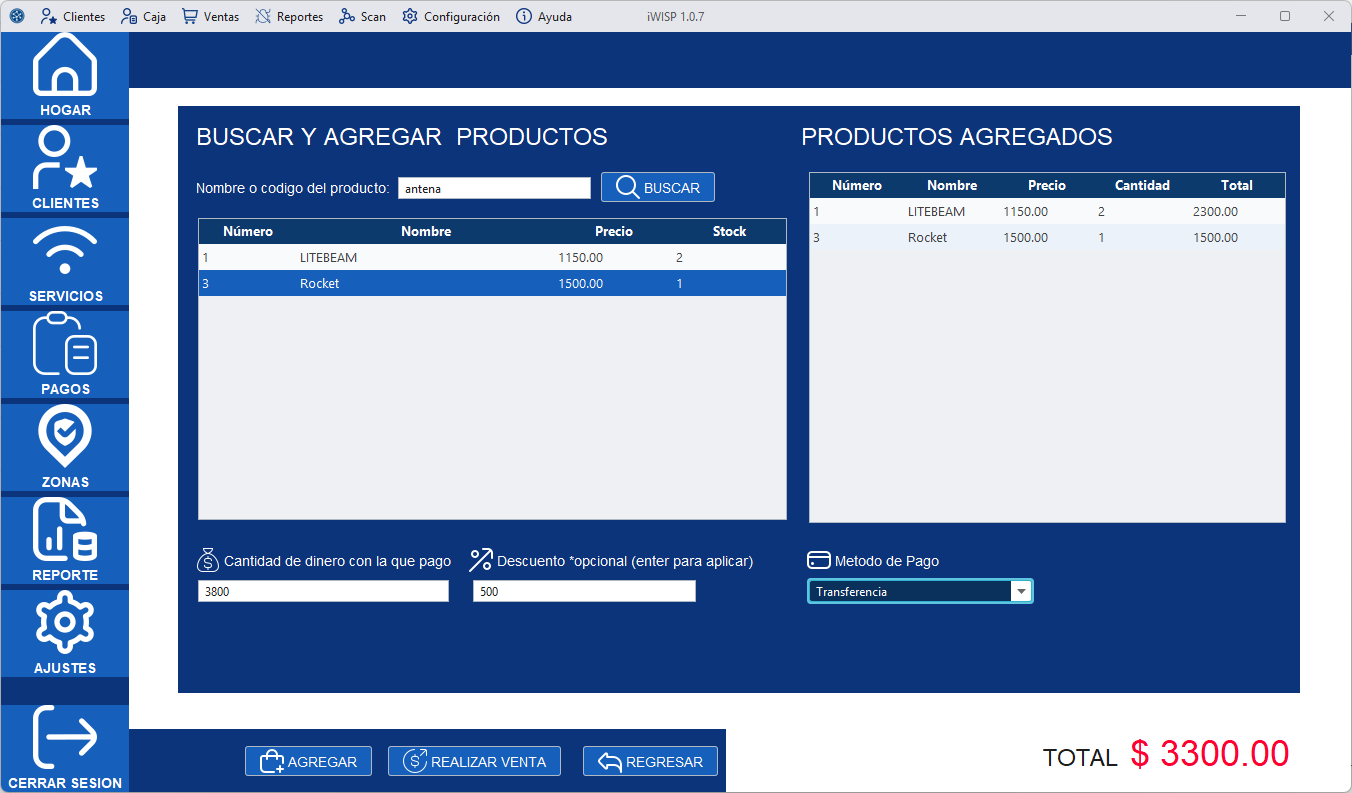Click the Agregar button
Viewport: 1352px width, 793px height.
pos(308,762)
